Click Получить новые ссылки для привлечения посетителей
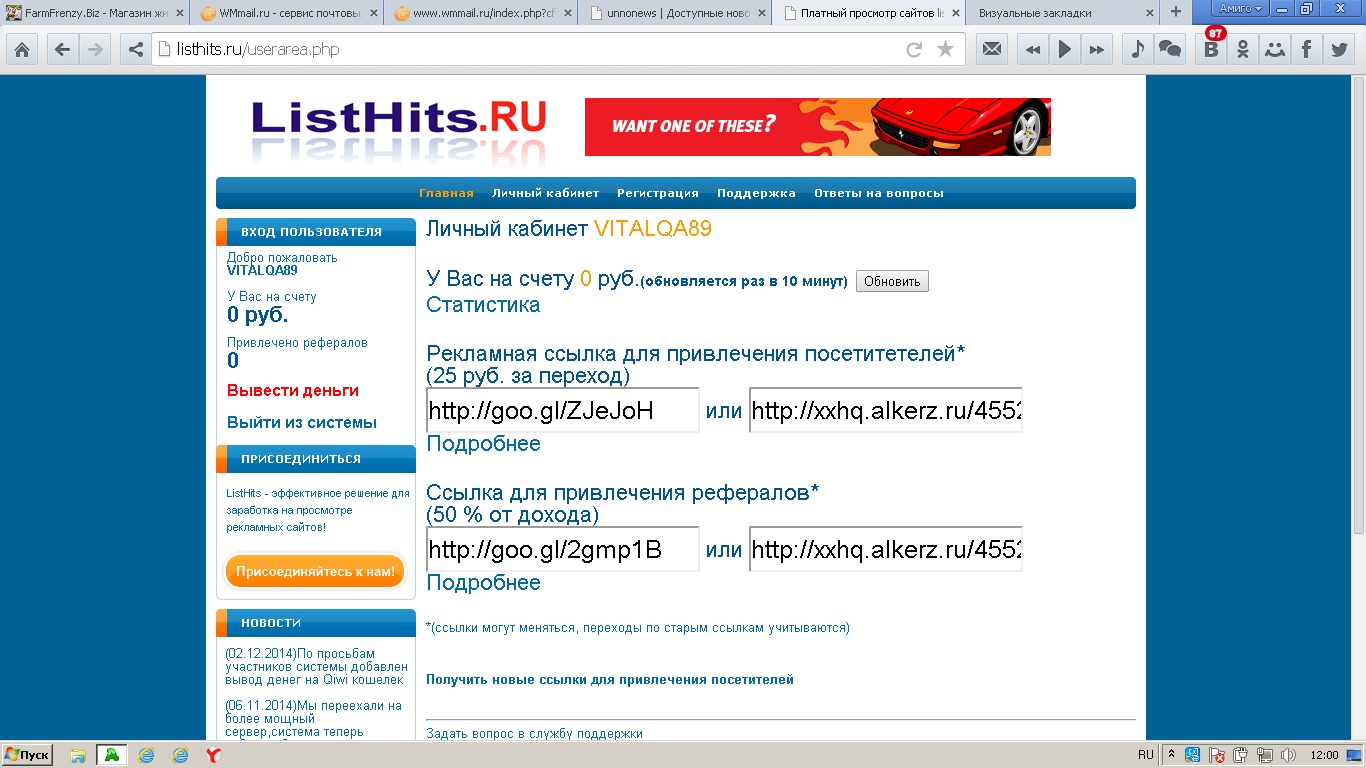 [610, 680]
